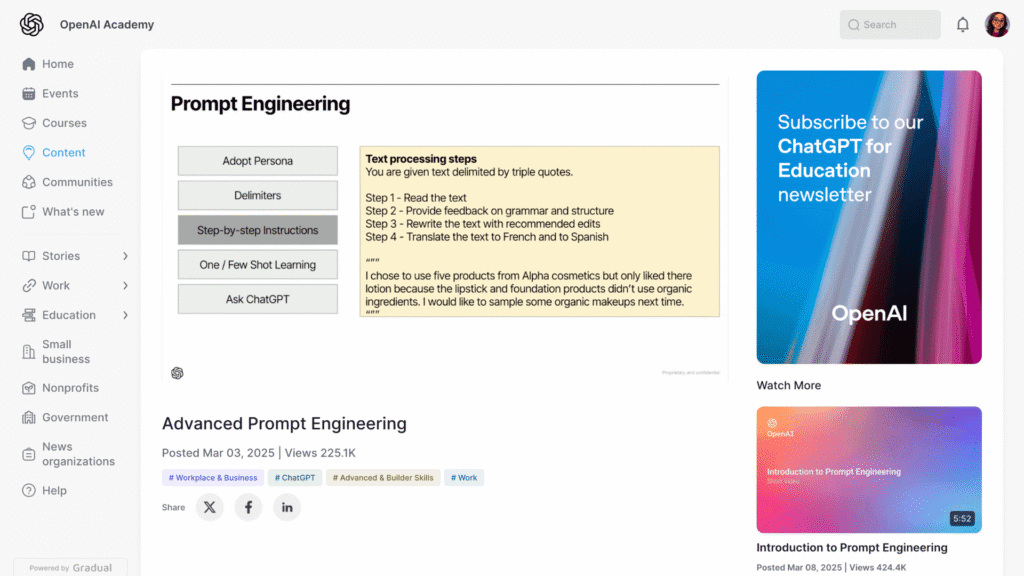
Task: Click the OpenAI Academy title
Action: [106, 25]
